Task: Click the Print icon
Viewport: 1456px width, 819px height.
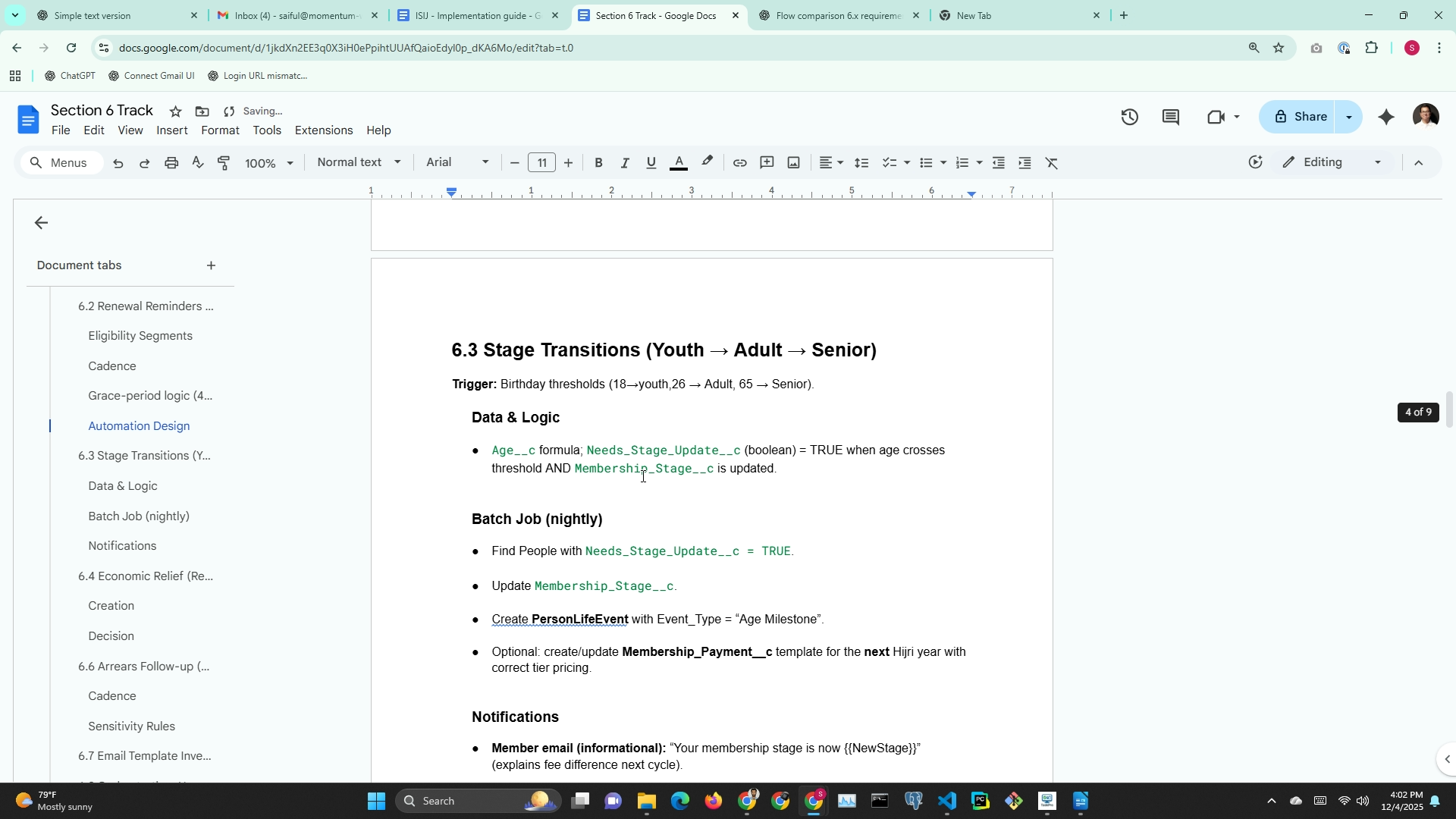Action: point(171,163)
